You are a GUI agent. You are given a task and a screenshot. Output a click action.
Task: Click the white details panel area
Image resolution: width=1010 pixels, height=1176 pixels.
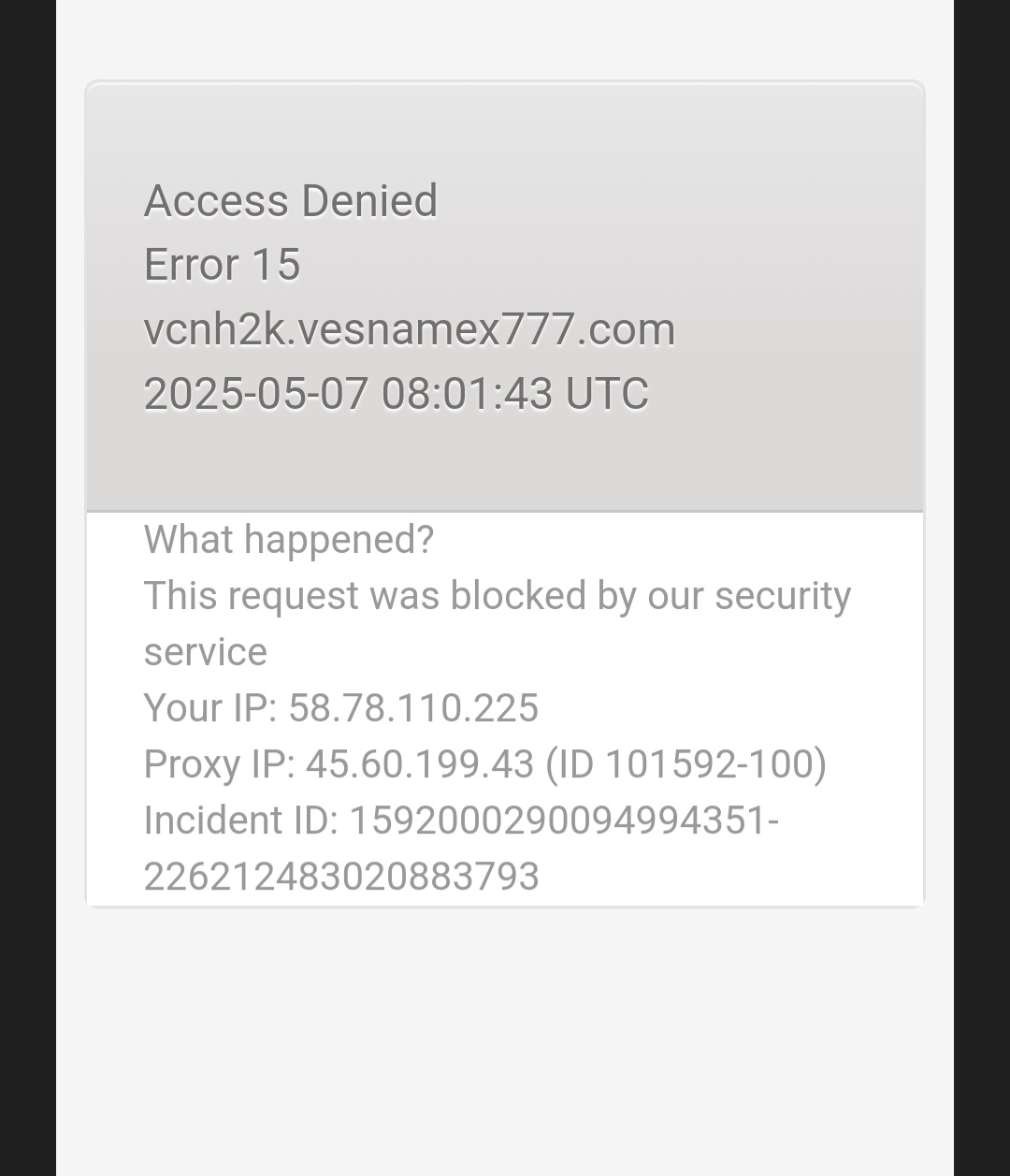pyautogui.click(x=505, y=708)
